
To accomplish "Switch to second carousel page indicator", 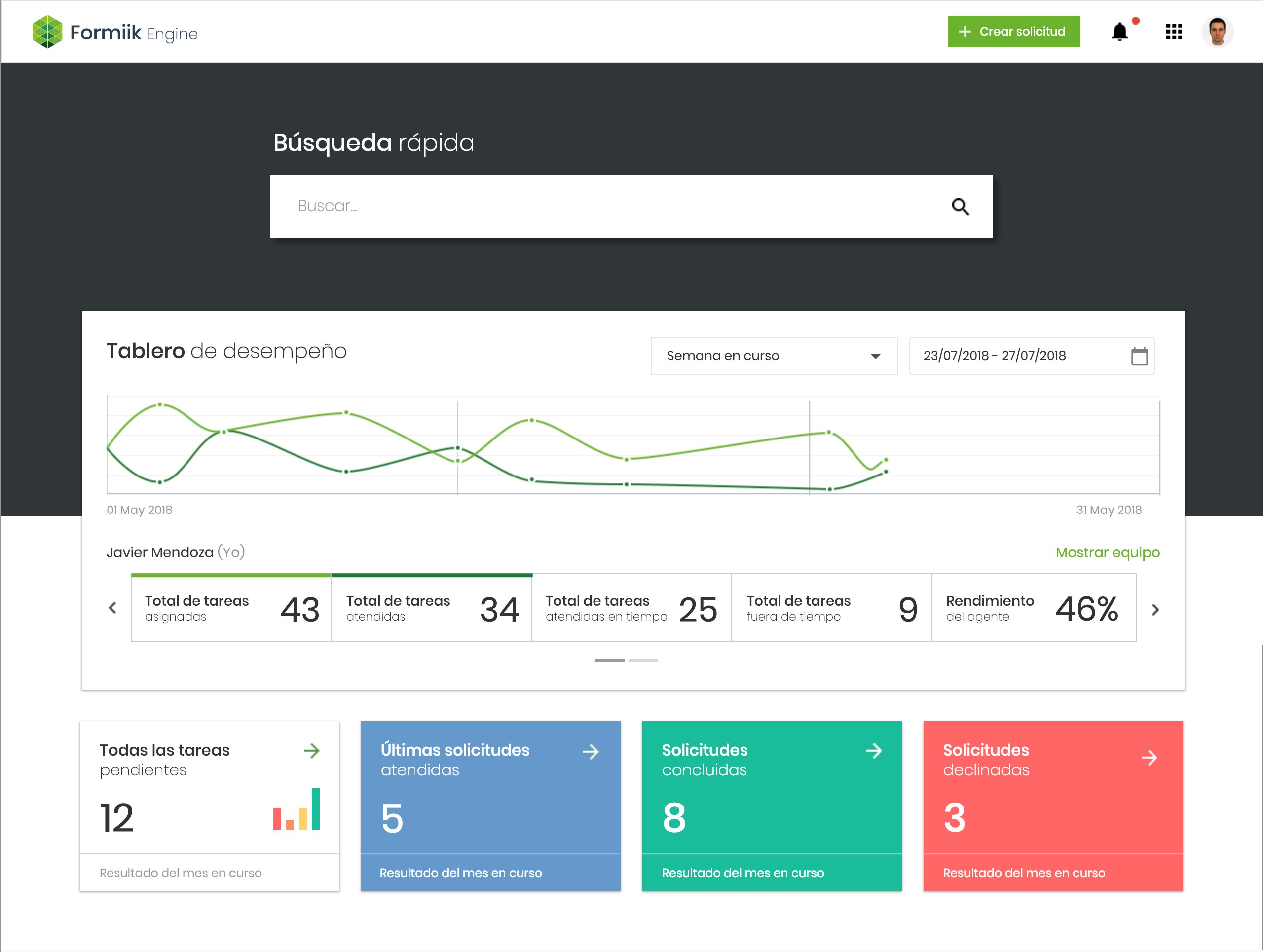I will [x=643, y=660].
